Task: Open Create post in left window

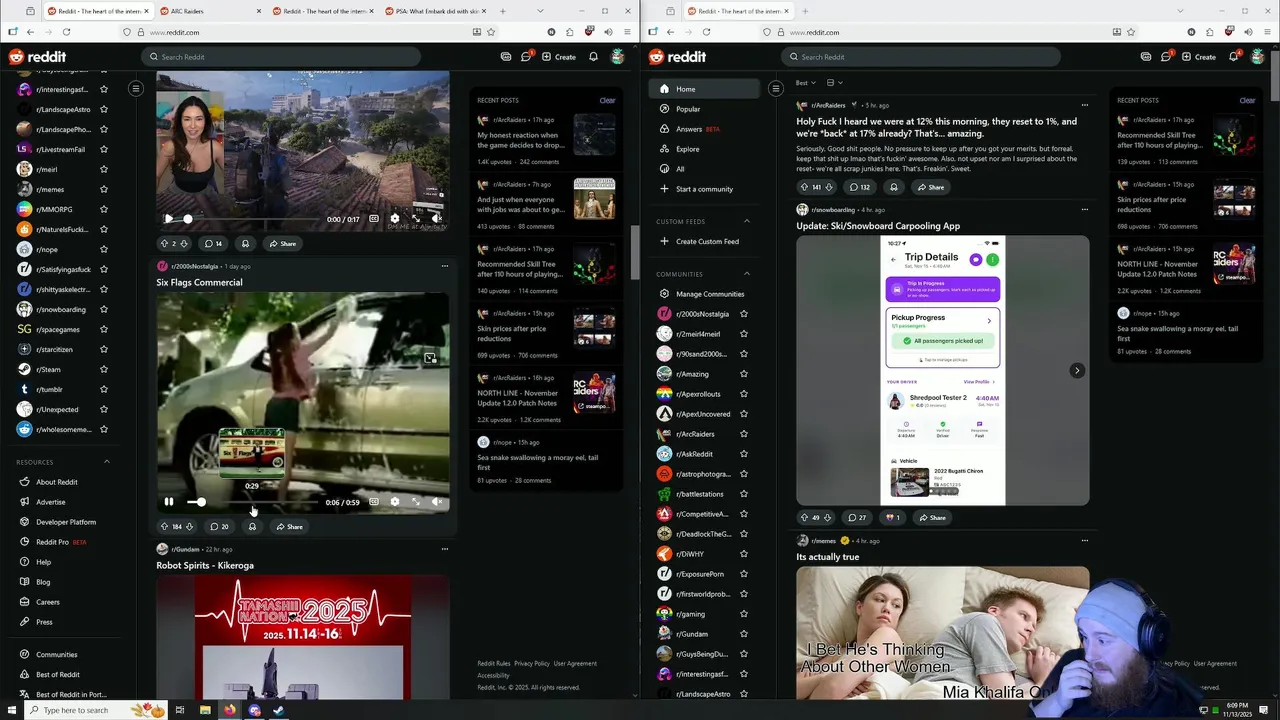Action: [x=559, y=57]
